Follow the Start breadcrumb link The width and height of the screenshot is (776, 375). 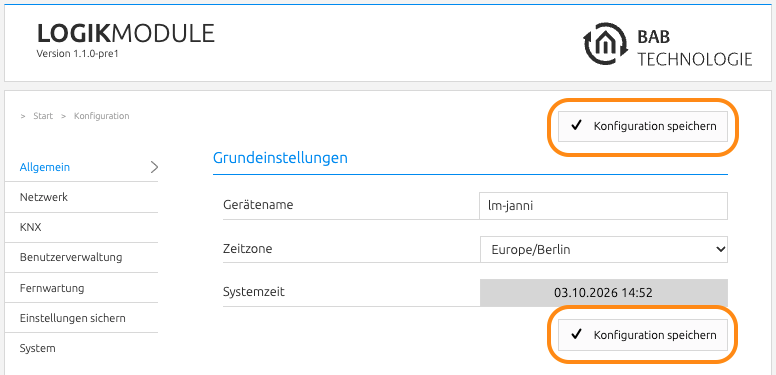tap(43, 116)
